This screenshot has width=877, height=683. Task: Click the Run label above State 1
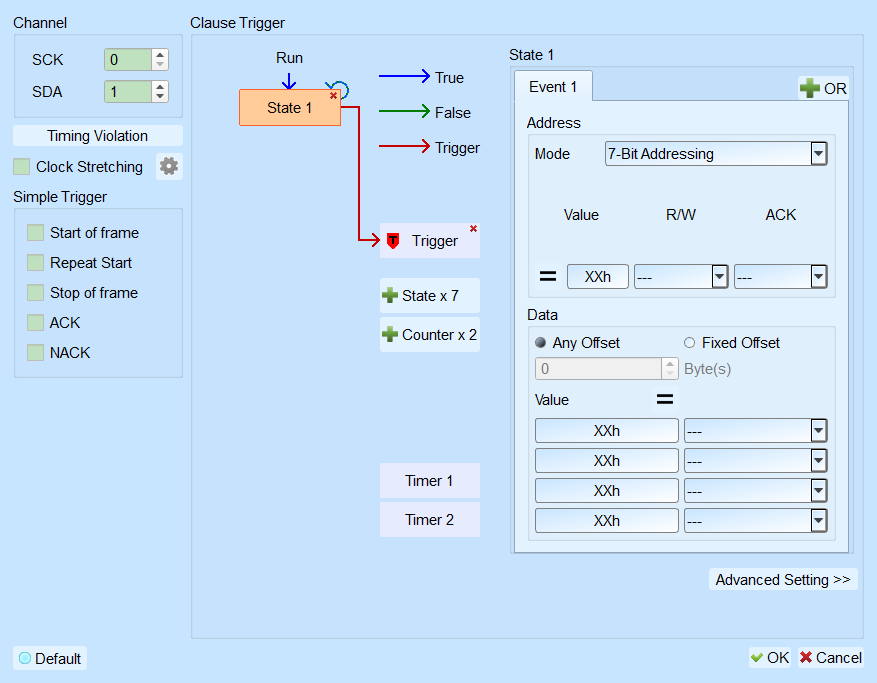click(x=289, y=58)
